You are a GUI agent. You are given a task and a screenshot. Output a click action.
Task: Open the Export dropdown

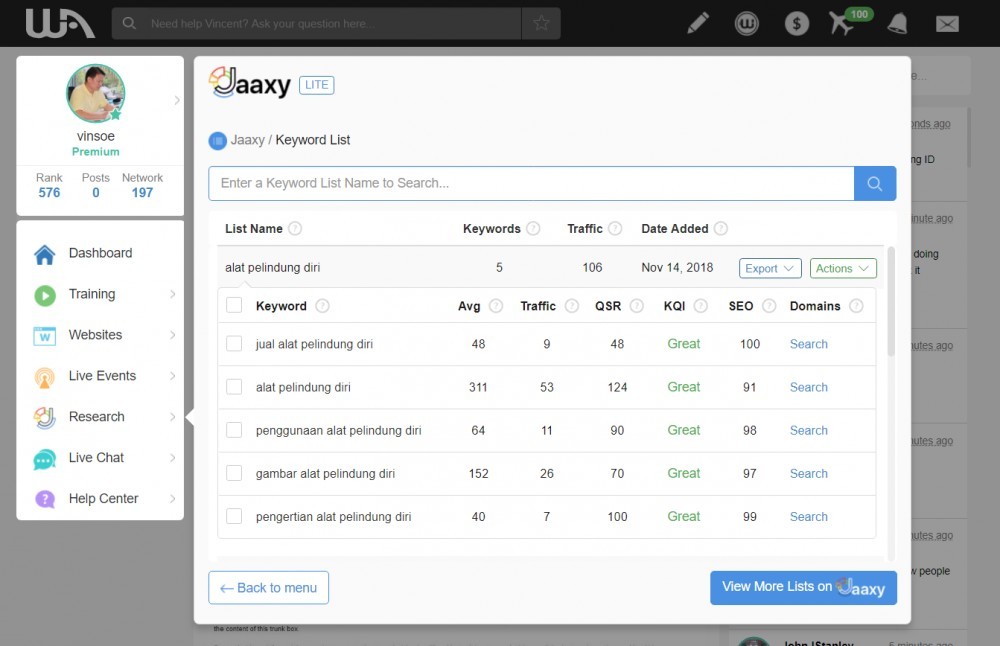(x=770, y=268)
